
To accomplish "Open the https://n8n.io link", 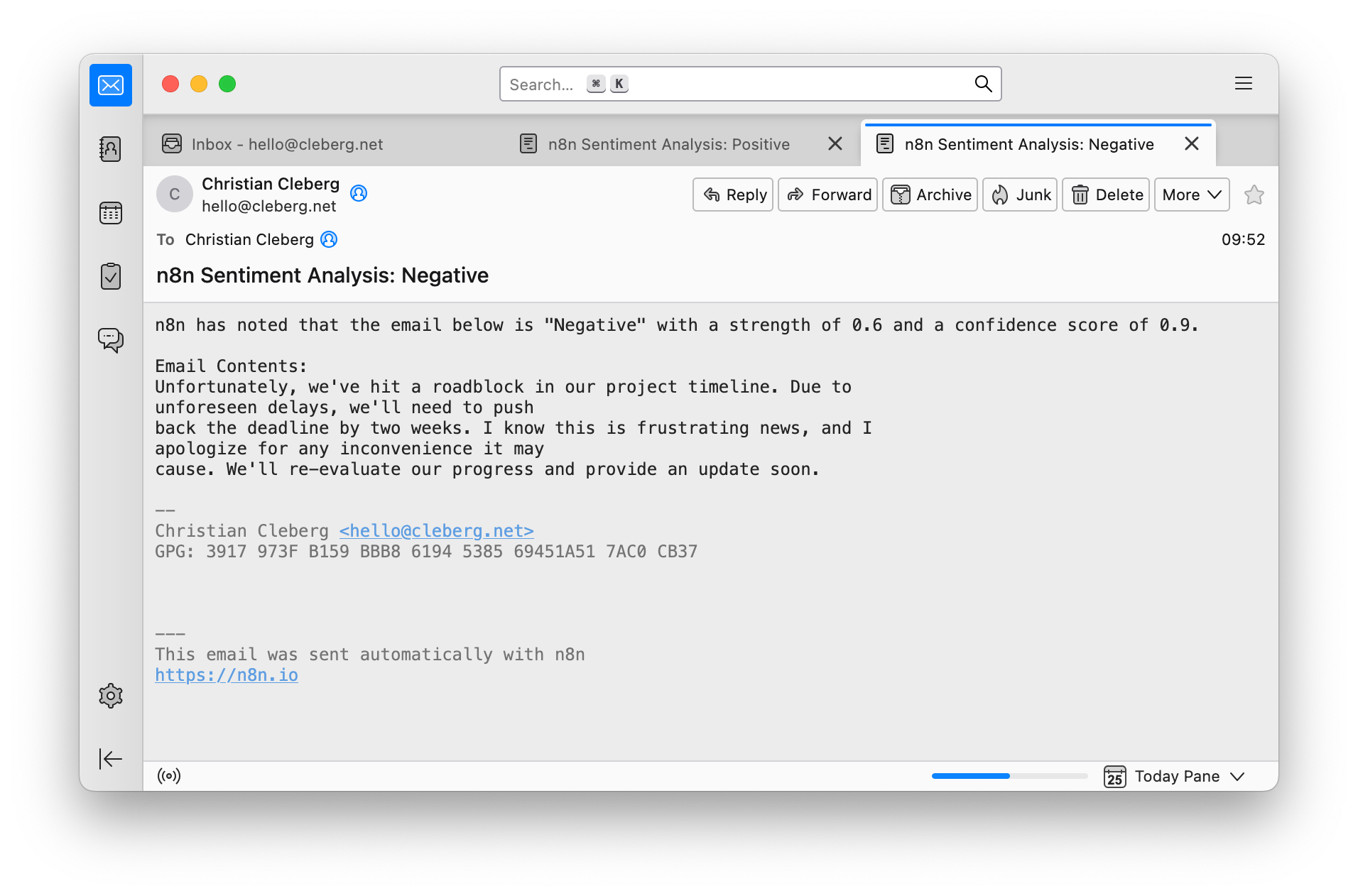I will click(227, 675).
